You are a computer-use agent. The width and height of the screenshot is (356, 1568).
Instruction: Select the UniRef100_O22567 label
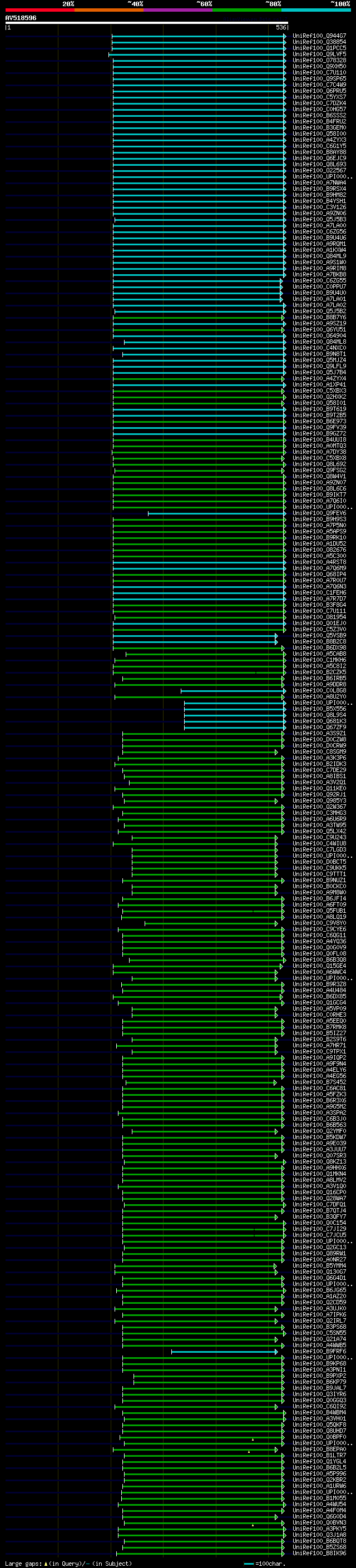pyautogui.click(x=319, y=170)
